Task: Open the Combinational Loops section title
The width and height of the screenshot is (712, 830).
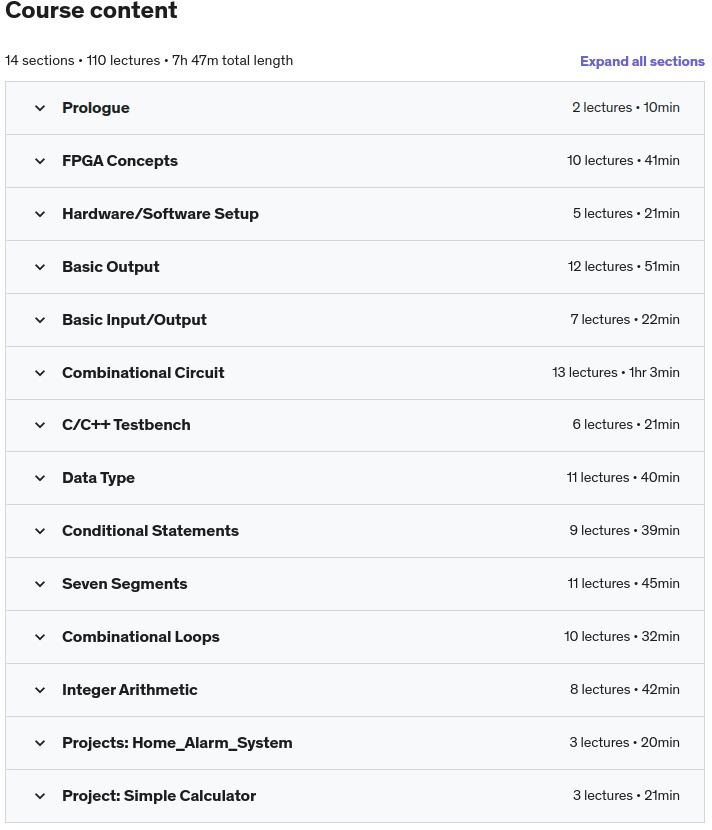Action: coord(141,637)
